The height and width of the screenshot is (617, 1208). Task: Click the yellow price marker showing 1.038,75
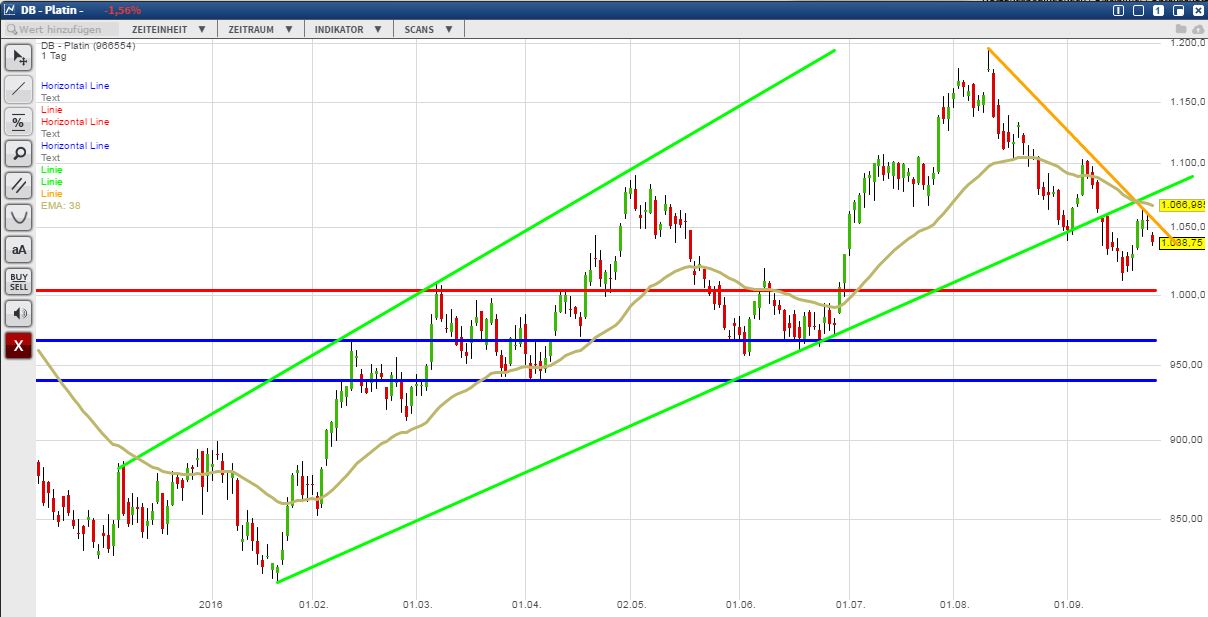click(1180, 241)
